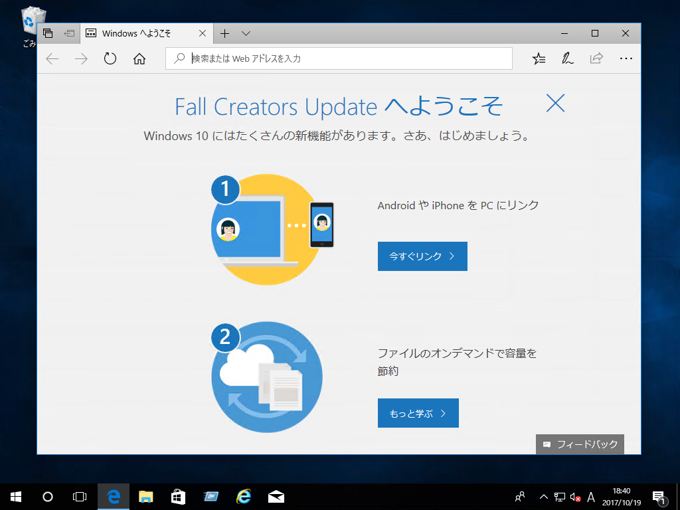Focus the search or web address box

339,59
